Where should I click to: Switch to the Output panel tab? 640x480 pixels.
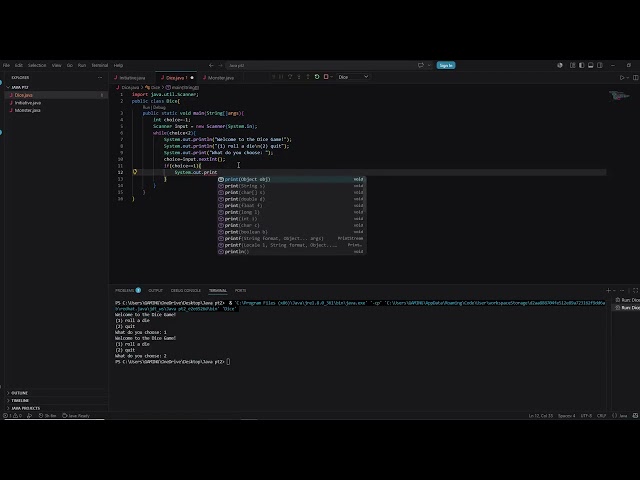155,290
